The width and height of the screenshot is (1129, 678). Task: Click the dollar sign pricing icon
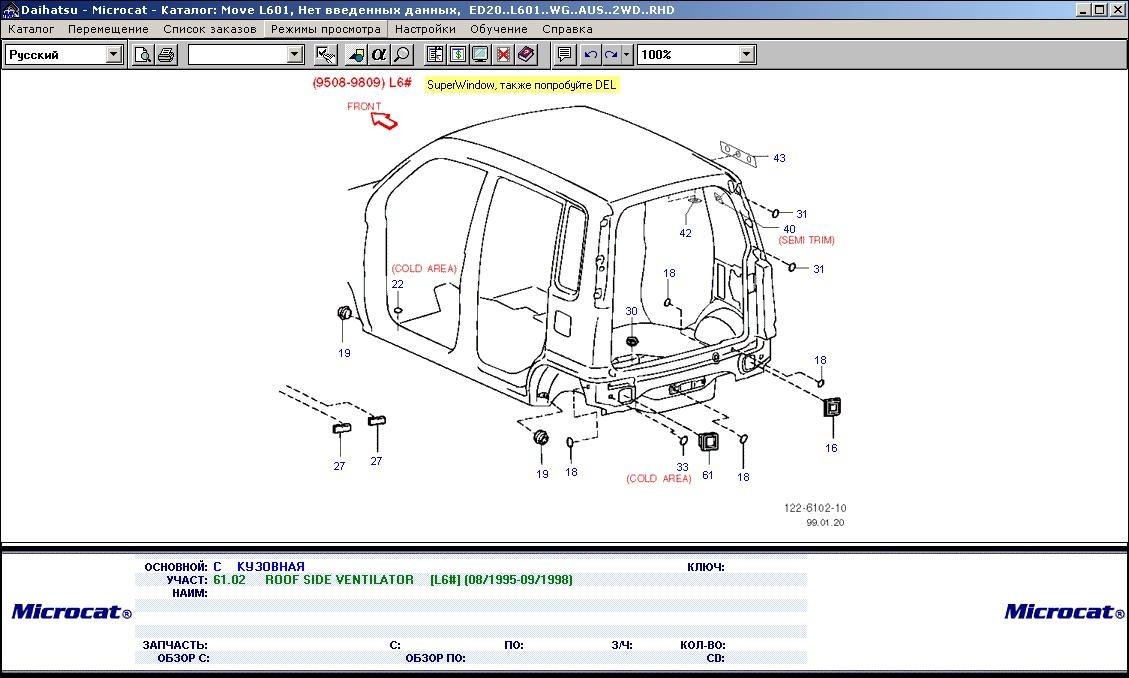[458, 55]
